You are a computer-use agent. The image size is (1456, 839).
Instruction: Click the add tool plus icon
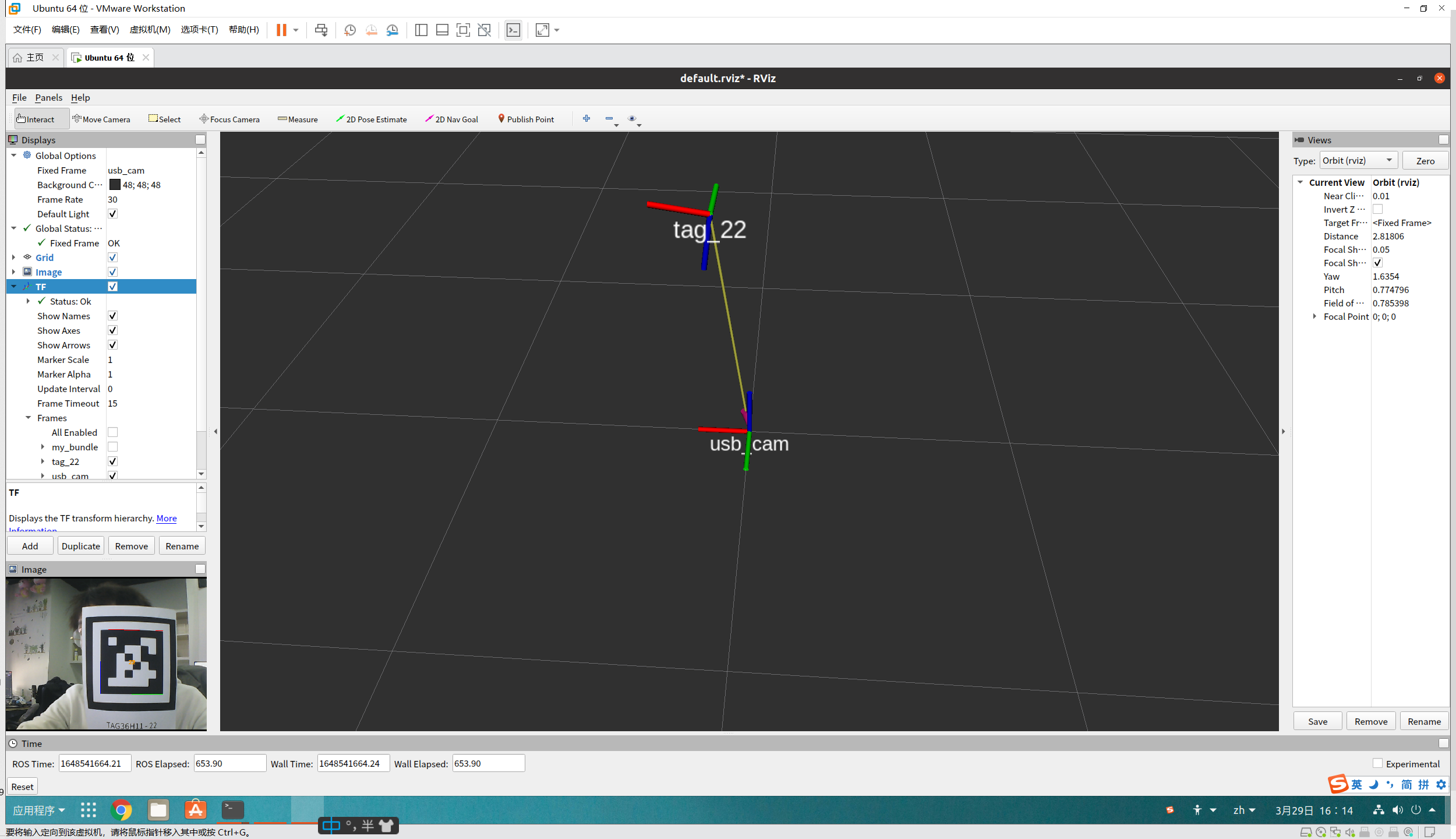click(586, 118)
